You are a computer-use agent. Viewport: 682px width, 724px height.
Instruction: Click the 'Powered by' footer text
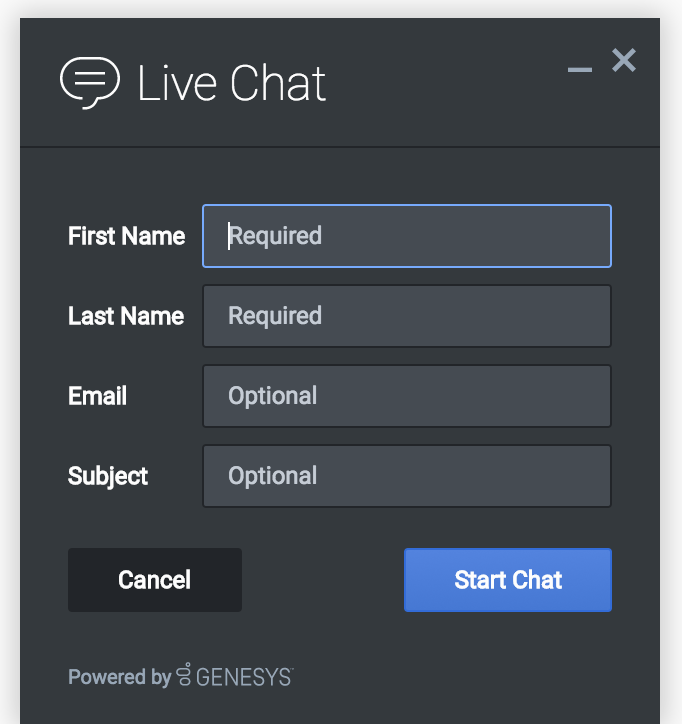tap(119, 677)
